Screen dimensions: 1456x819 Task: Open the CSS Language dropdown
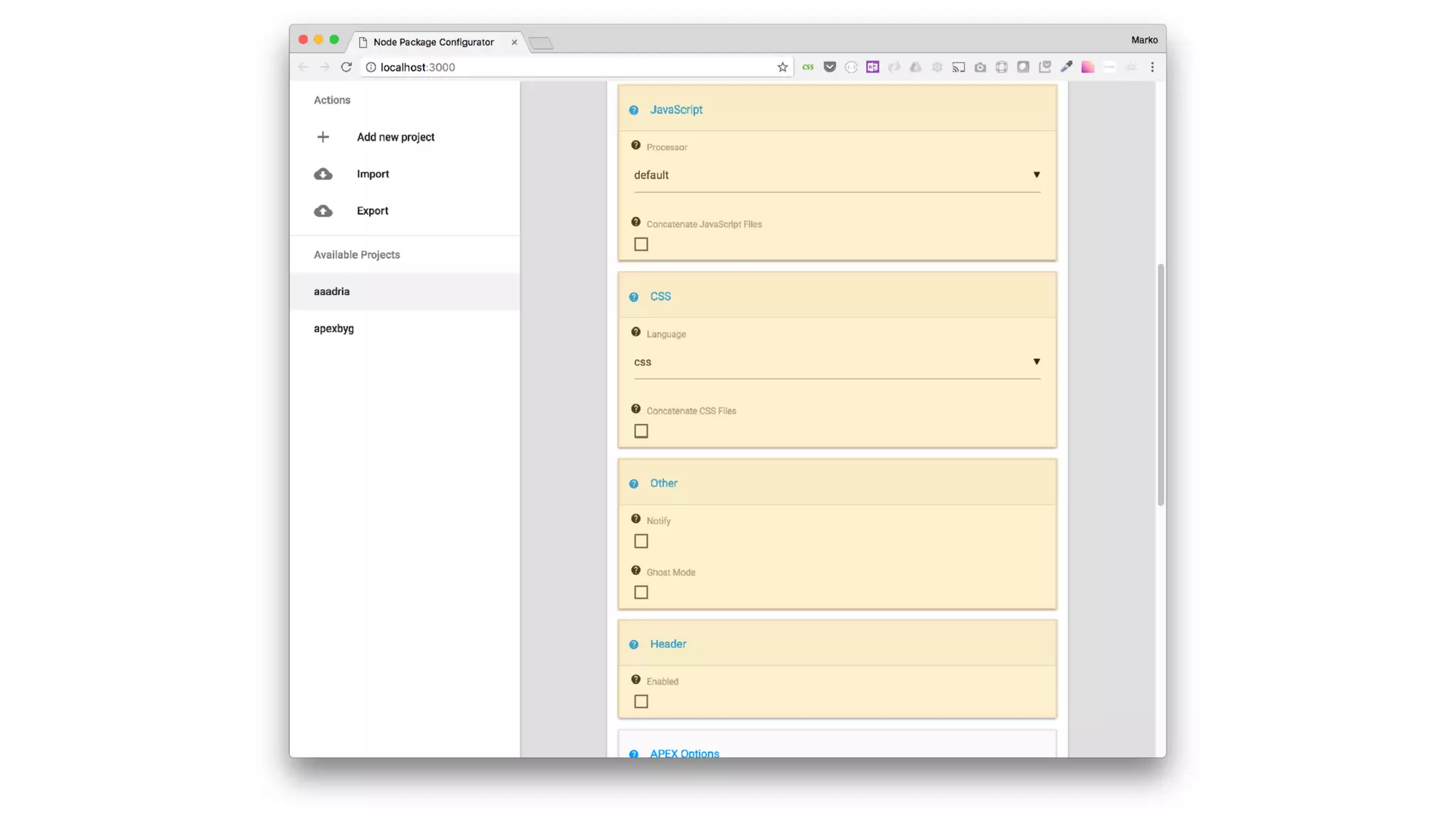click(x=836, y=362)
